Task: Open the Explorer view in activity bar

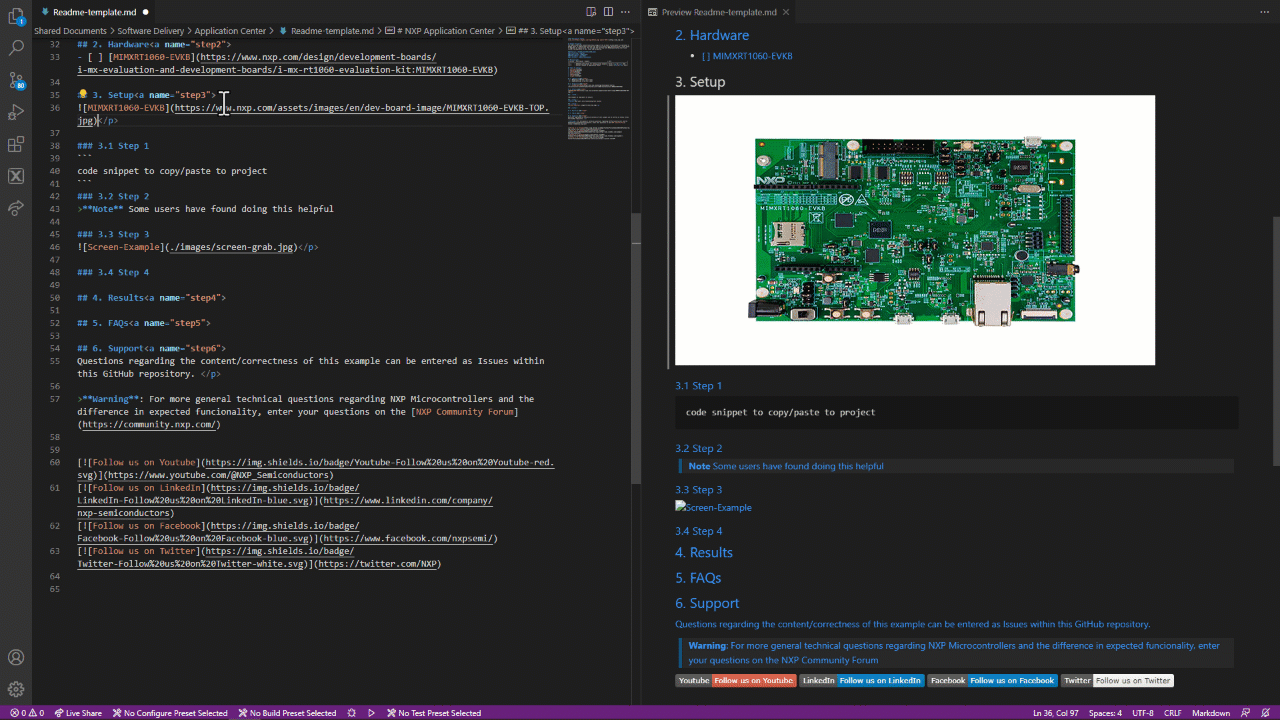Action: coord(16,16)
